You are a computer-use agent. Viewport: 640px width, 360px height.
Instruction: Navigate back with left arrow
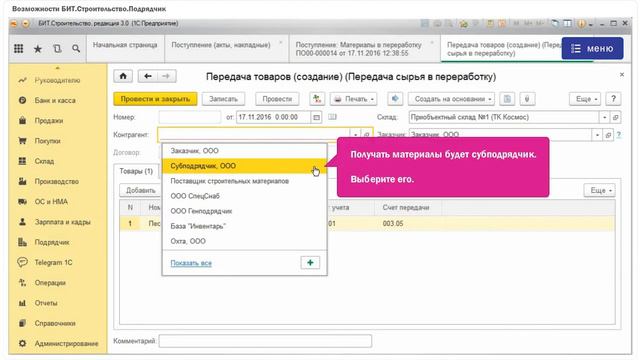tap(148, 76)
